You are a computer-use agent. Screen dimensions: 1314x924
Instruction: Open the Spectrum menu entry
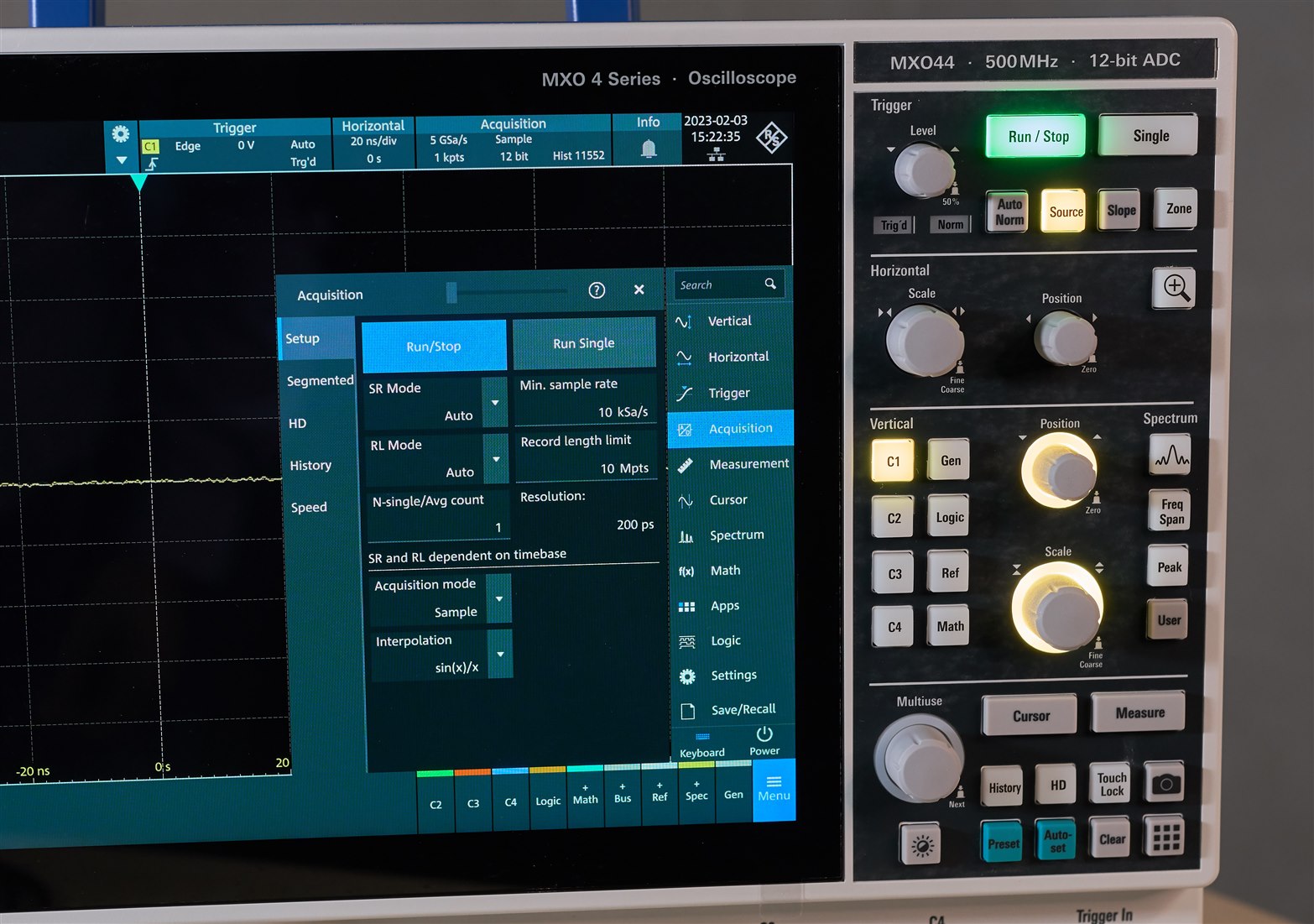click(730, 535)
